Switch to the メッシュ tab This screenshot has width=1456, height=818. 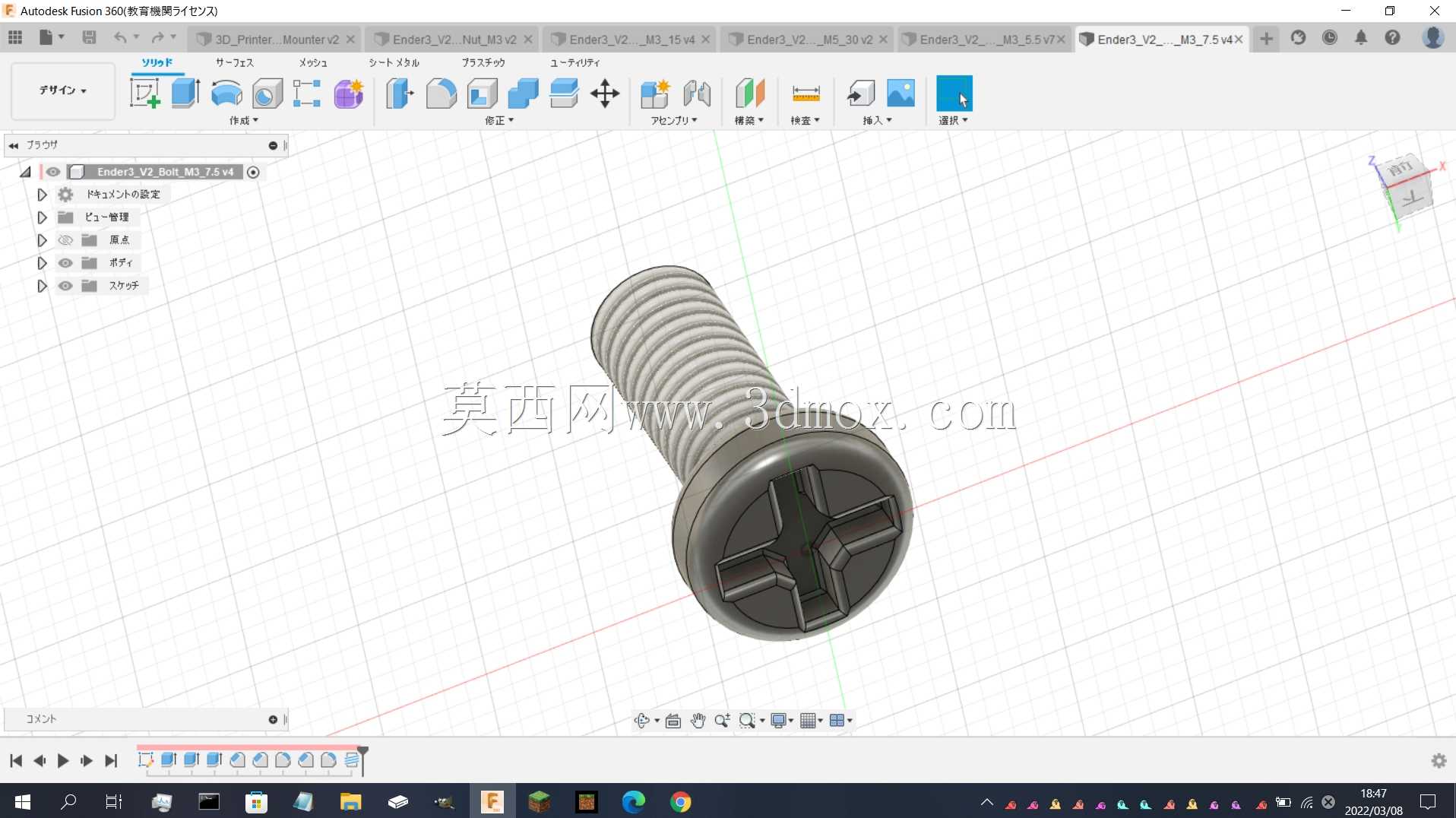pos(313,62)
